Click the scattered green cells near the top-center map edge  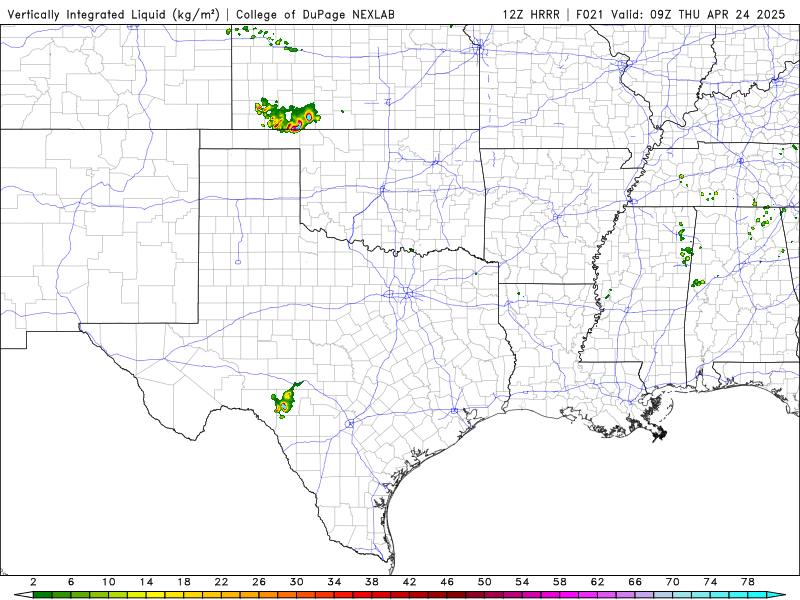(x=264, y=39)
